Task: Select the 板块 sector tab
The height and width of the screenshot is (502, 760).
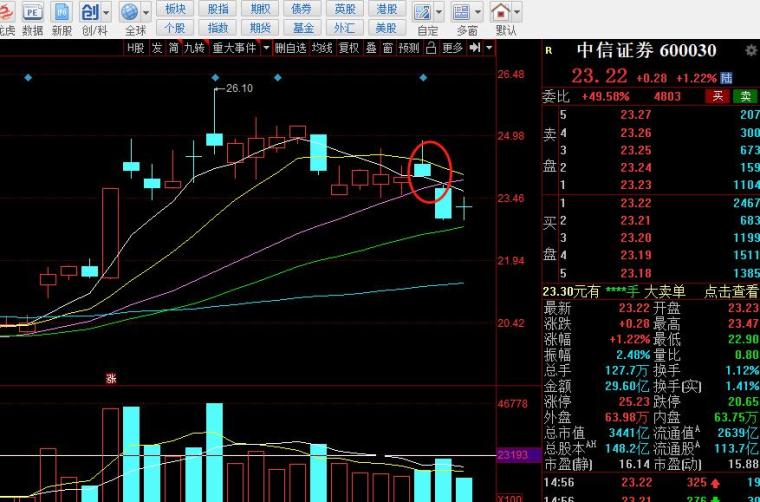Action: (x=175, y=8)
